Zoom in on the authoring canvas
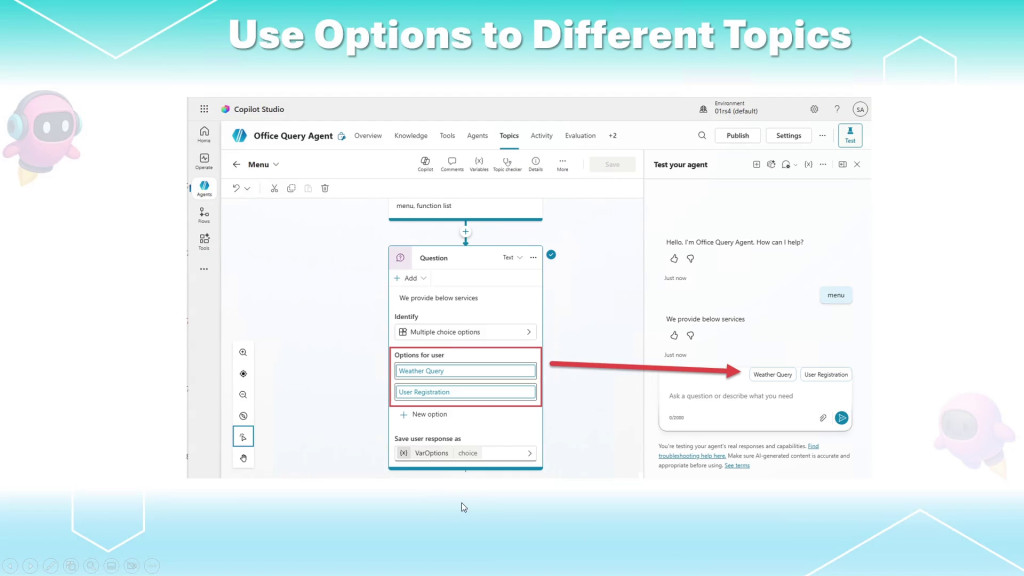Viewport: 1024px width, 576px height. tap(243, 353)
